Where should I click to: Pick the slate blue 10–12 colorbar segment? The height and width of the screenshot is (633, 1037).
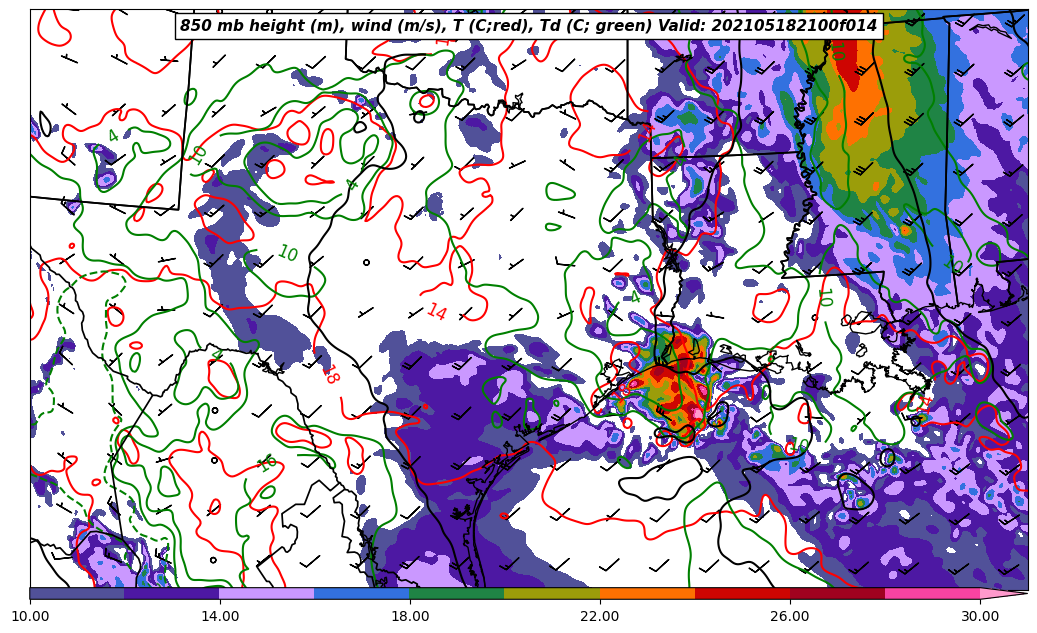[x=77, y=593]
